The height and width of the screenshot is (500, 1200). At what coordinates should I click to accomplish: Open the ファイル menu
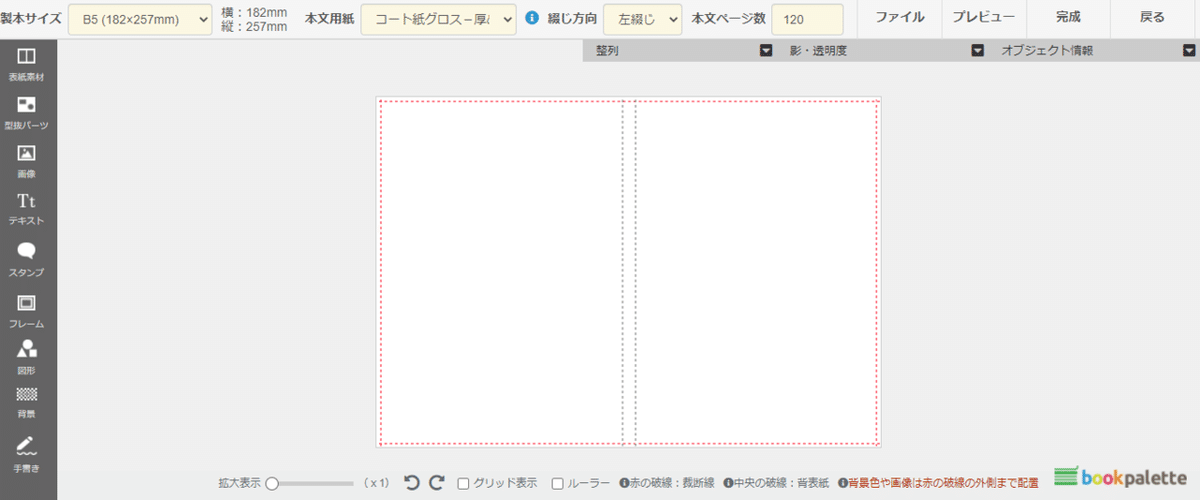click(x=898, y=19)
